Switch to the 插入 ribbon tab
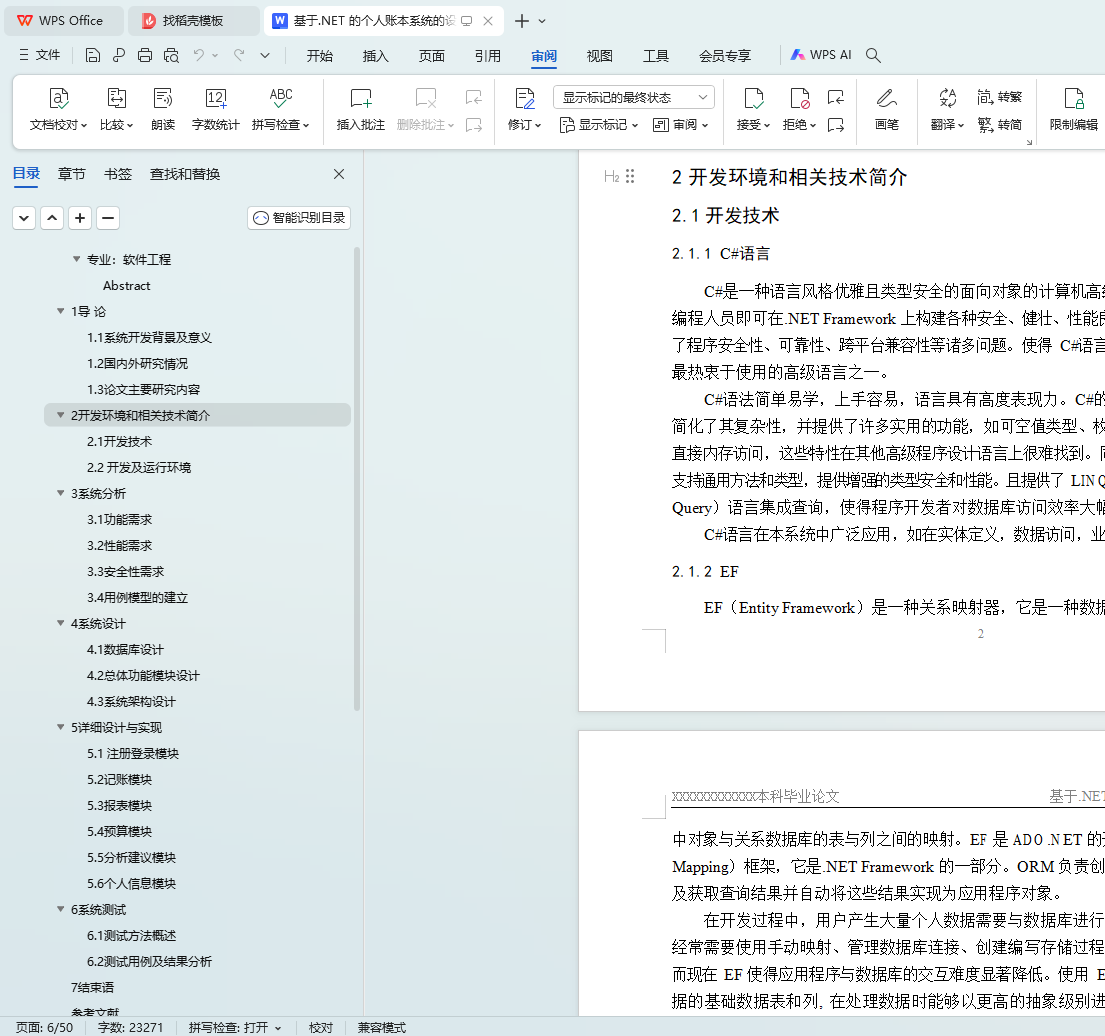Image resolution: width=1105 pixels, height=1036 pixels. coord(376,56)
